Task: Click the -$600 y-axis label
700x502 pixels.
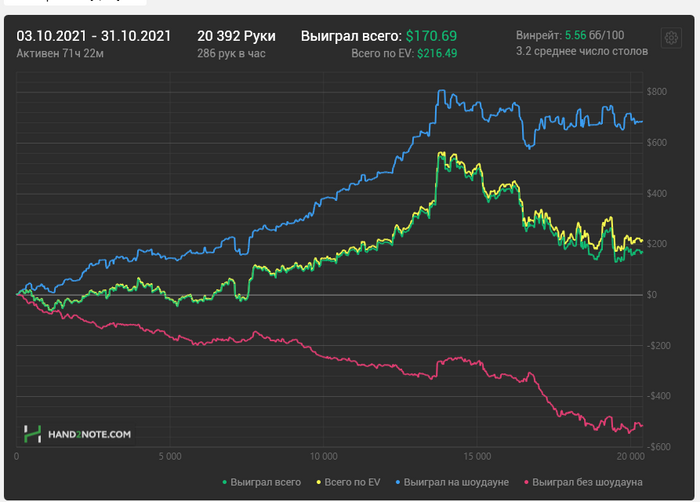Action: click(658, 447)
